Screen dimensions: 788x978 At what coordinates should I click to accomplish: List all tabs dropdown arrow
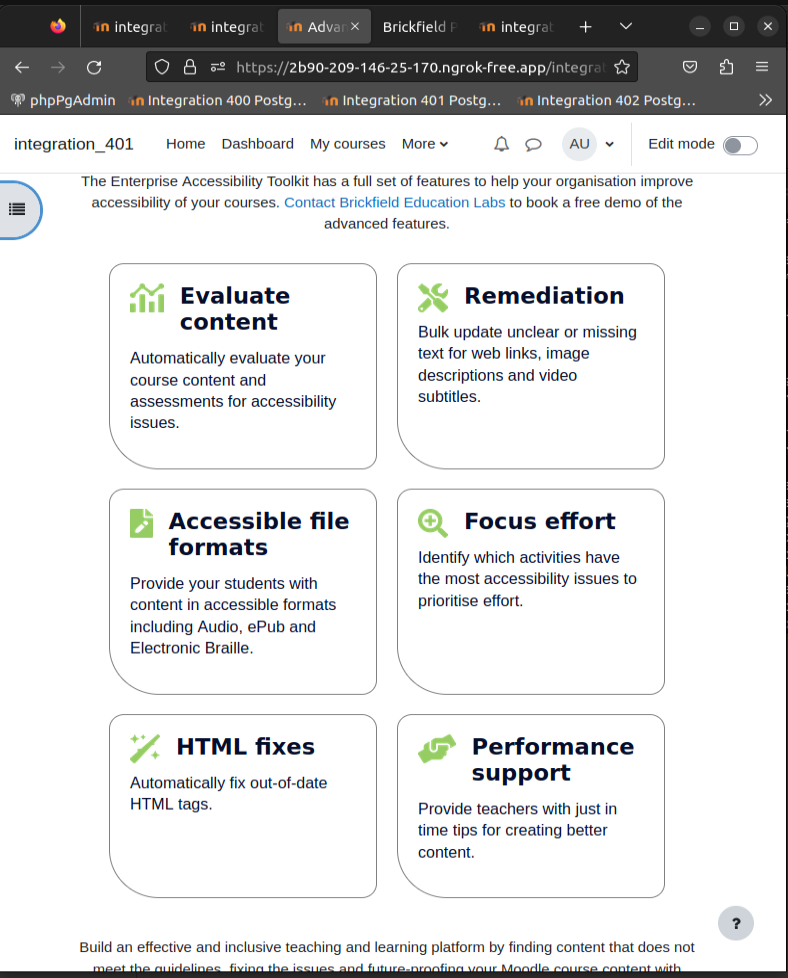point(626,27)
